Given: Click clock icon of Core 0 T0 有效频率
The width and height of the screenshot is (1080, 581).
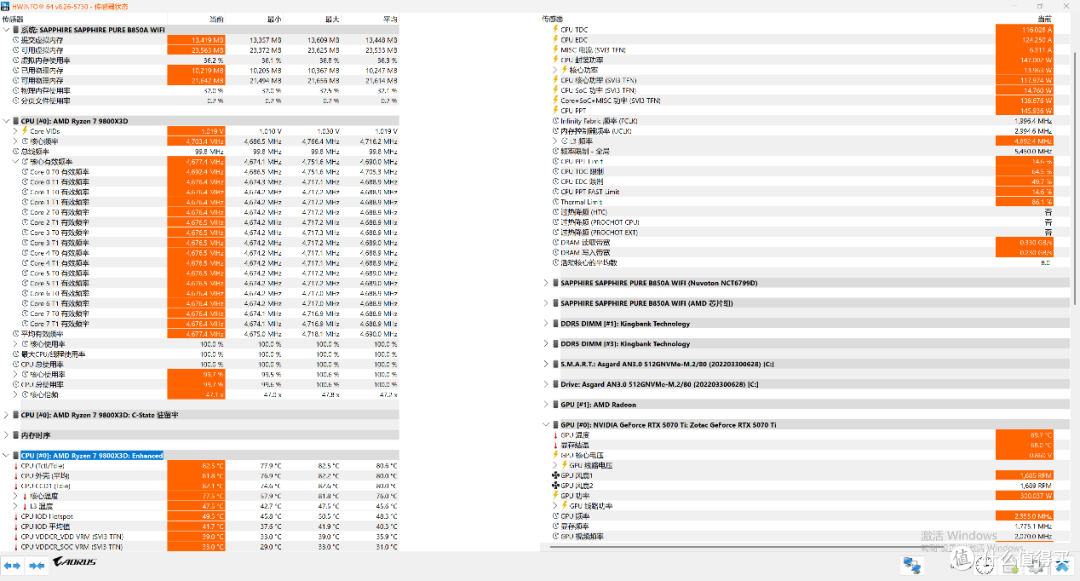Looking at the screenshot, I should click(x=25, y=171).
